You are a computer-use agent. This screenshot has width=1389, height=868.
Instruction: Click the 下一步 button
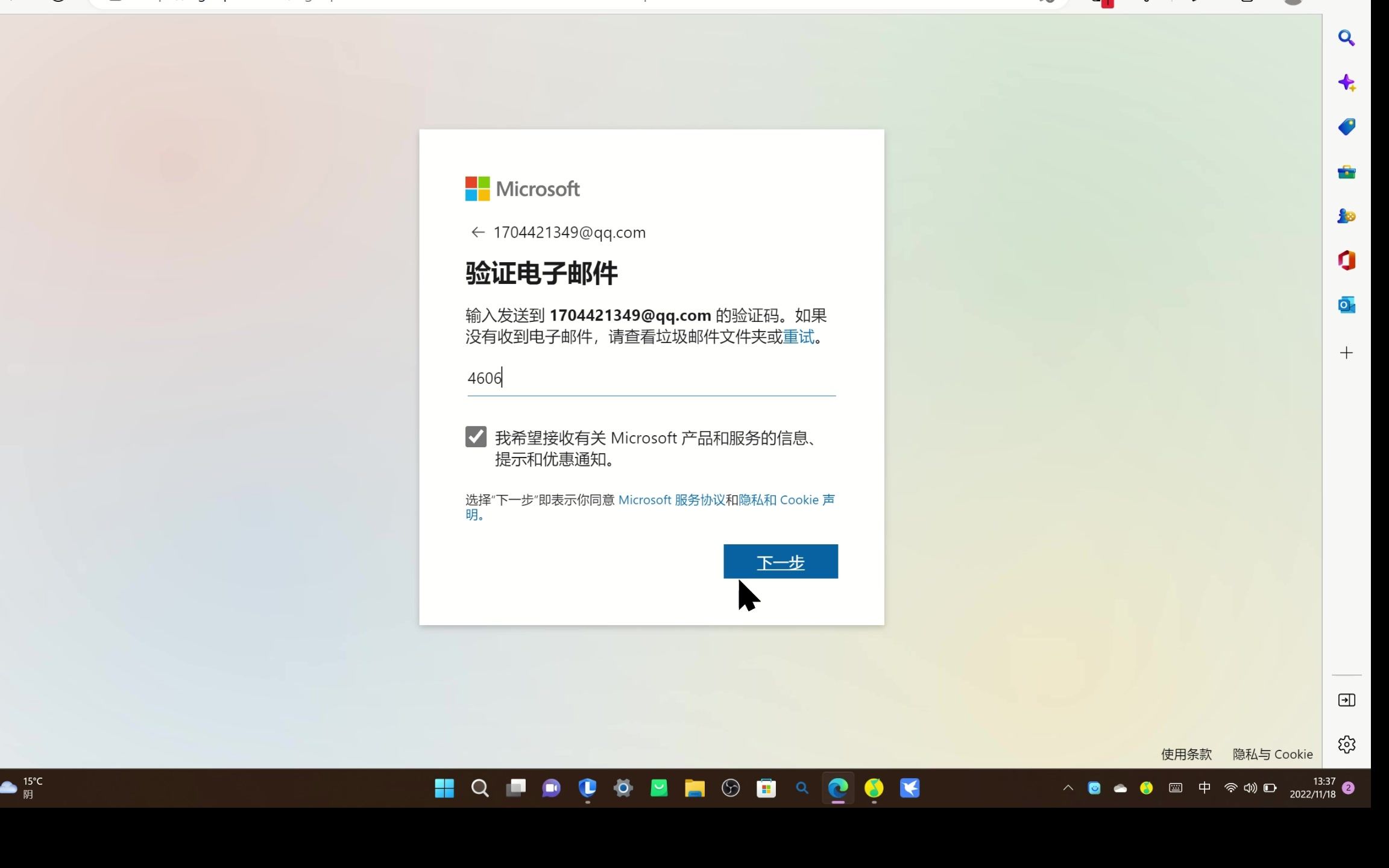tap(780, 561)
